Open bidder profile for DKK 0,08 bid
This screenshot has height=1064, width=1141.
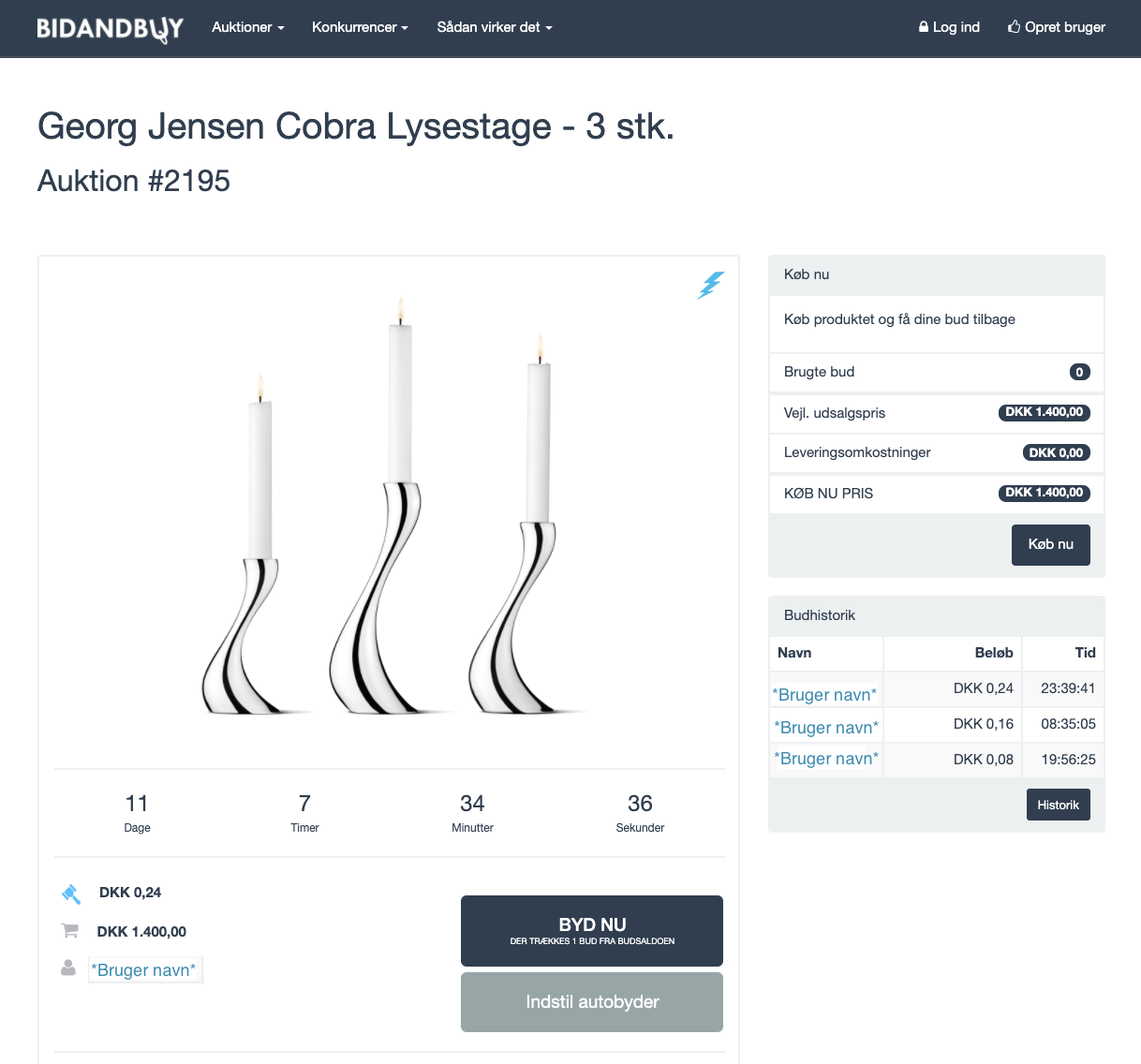[826, 759]
